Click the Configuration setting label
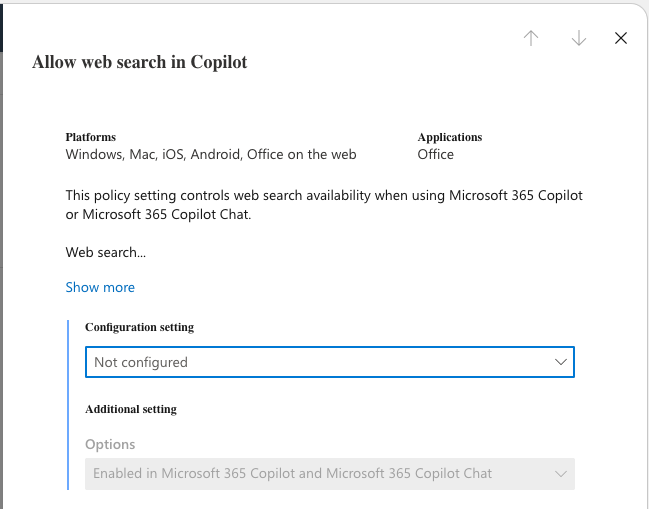 pos(139,327)
